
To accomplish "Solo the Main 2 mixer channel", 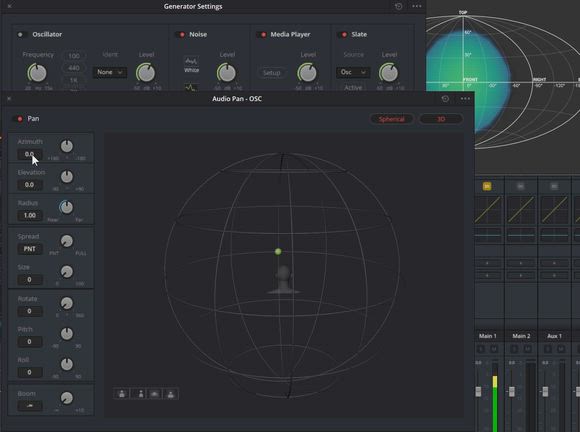I will click(x=515, y=349).
